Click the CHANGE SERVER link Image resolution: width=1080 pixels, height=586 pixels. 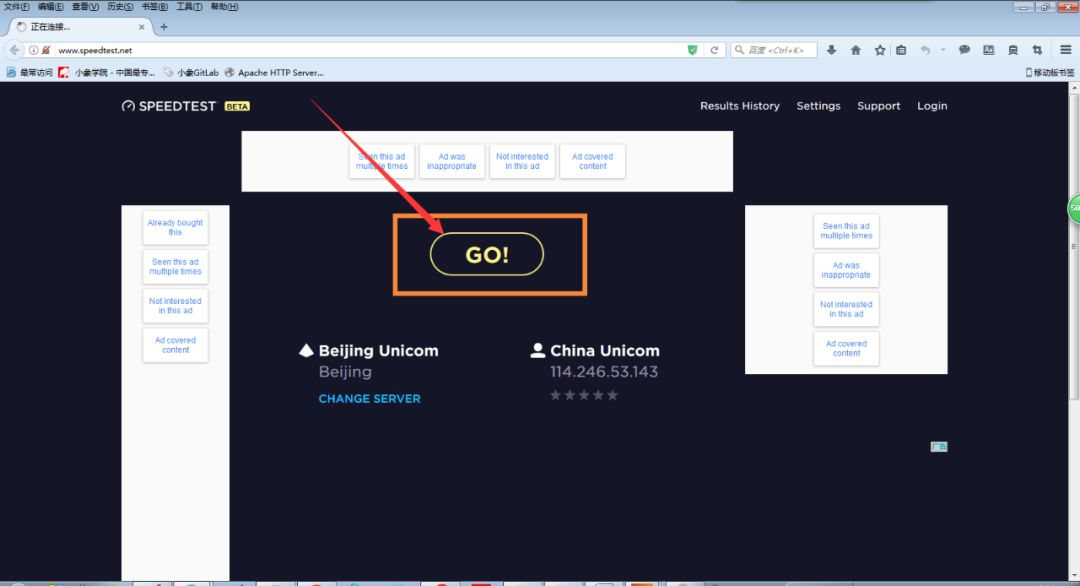[x=369, y=399]
